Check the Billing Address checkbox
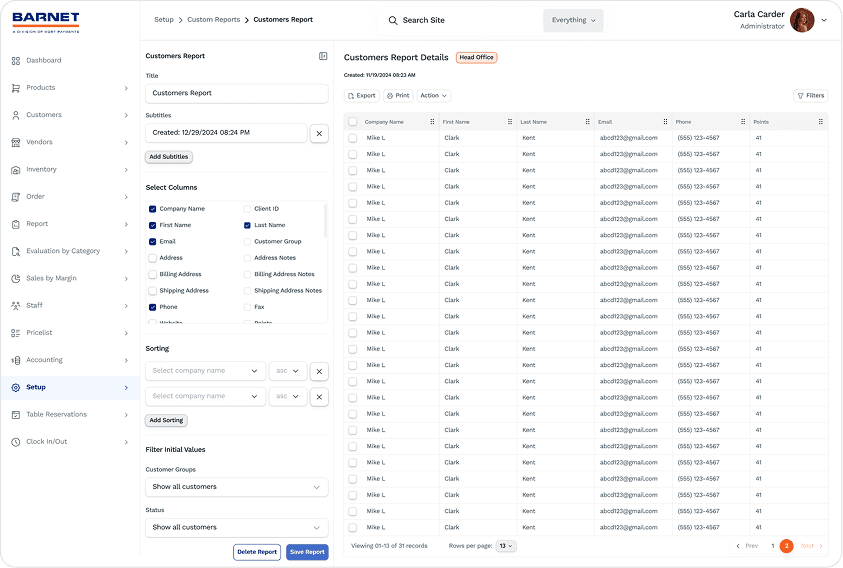 [153, 274]
